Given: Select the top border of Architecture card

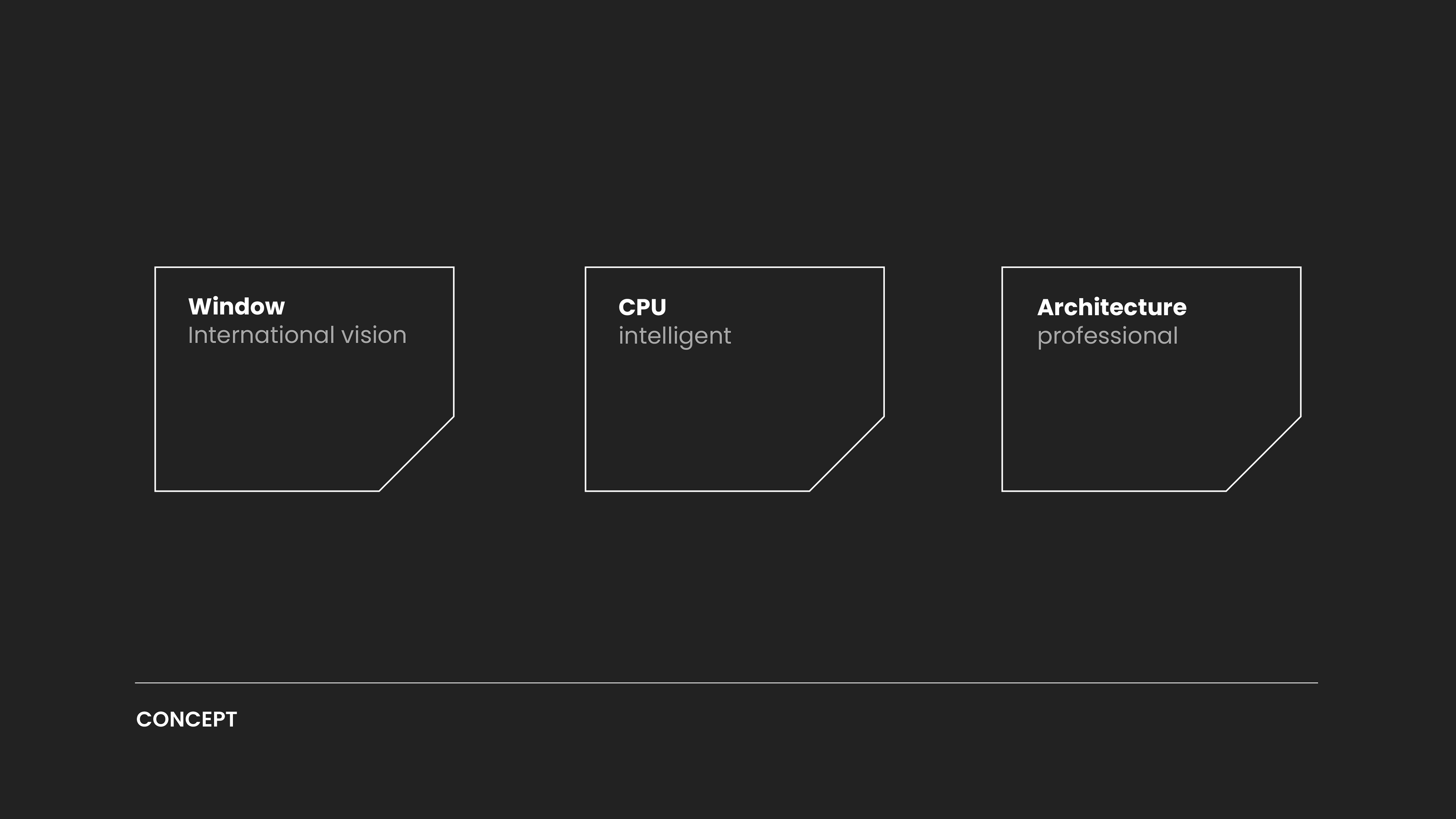Looking at the screenshot, I should [x=1152, y=267].
